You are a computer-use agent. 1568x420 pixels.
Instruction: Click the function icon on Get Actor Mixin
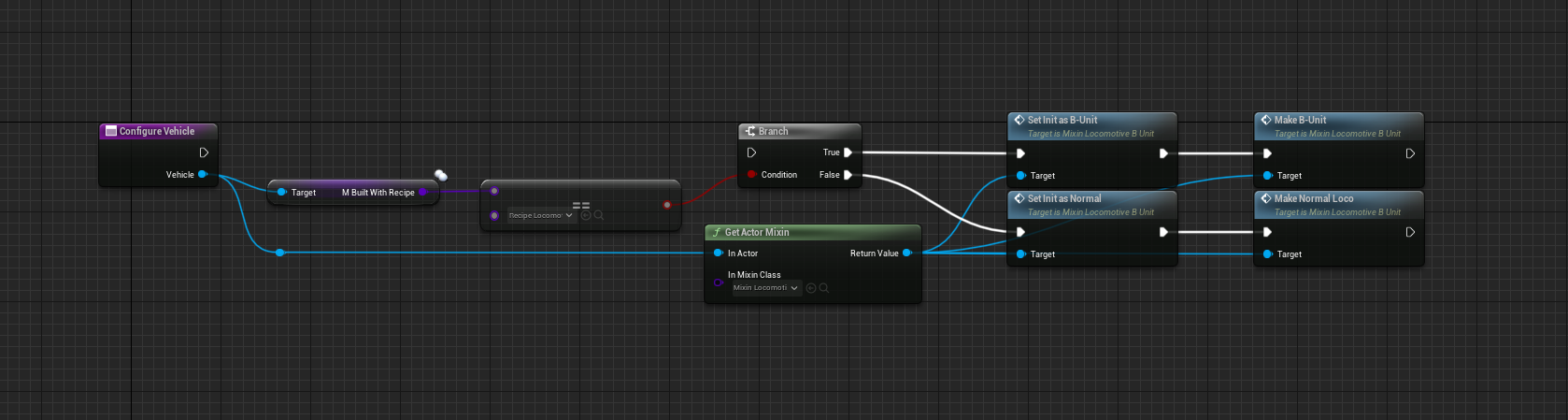717,232
